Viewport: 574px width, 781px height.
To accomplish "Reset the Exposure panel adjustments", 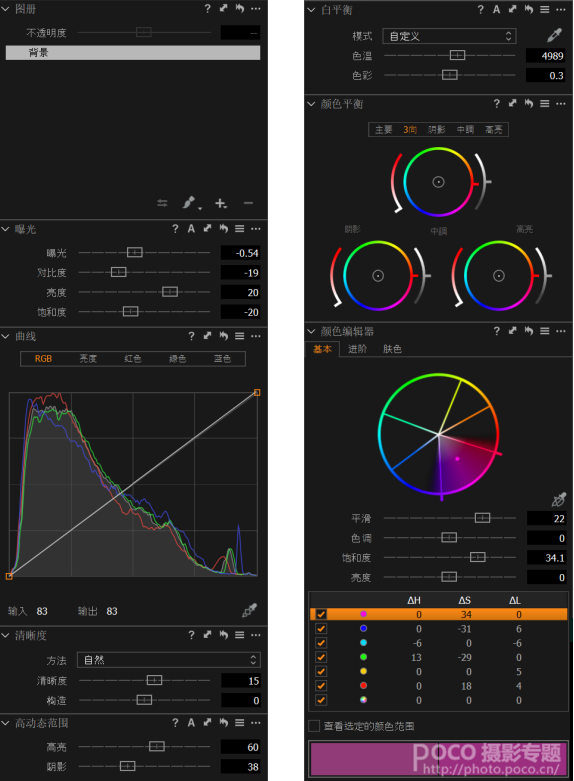I will [224, 229].
